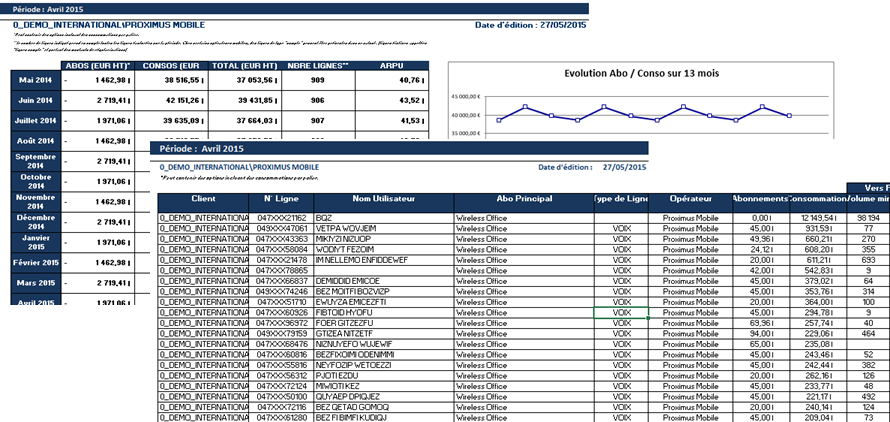Select the Août 2014 row label
The height and width of the screenshot is (422, 890).
[x=35, y=141]
